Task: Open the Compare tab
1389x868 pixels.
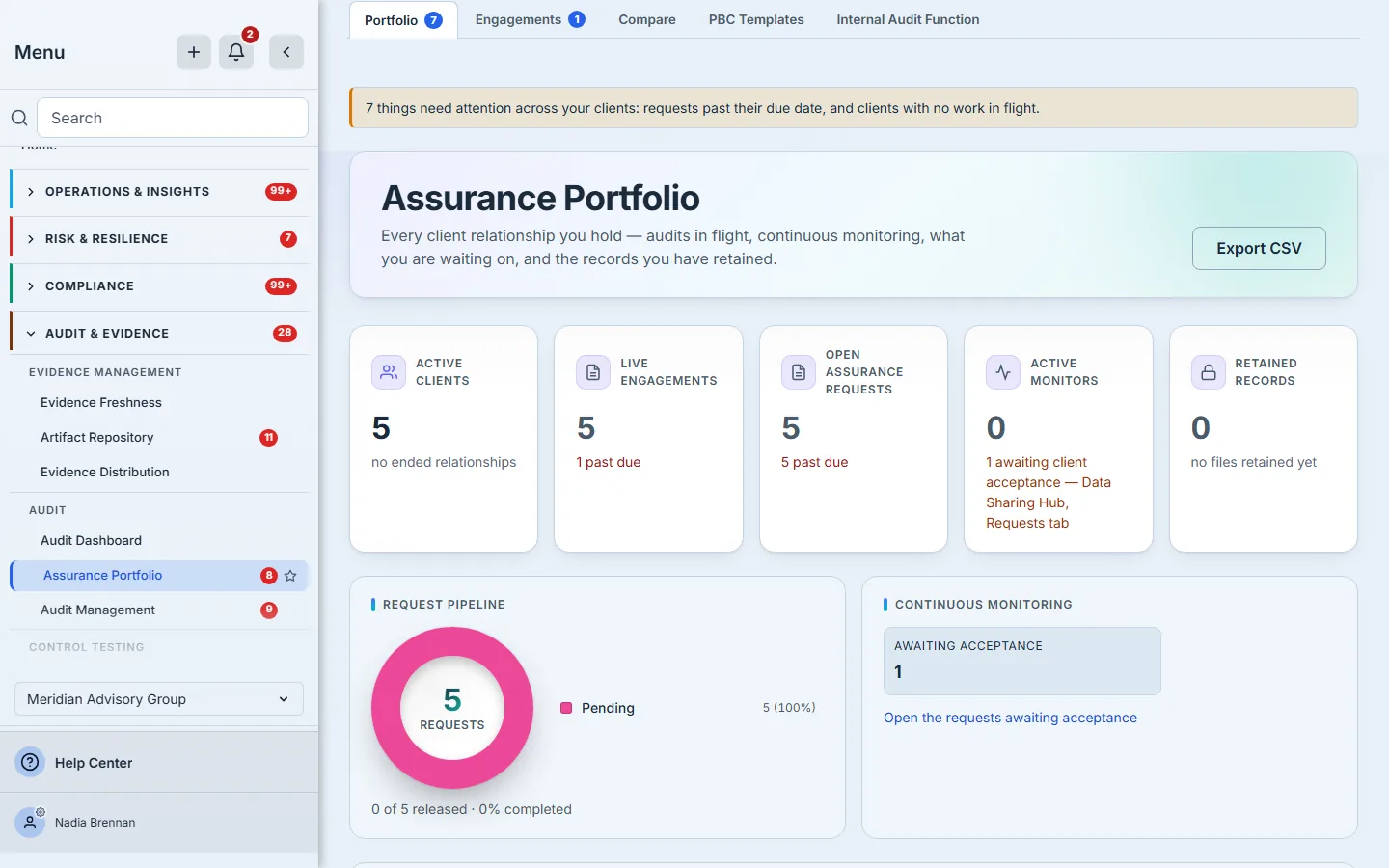Action: [x=647, y=19]
